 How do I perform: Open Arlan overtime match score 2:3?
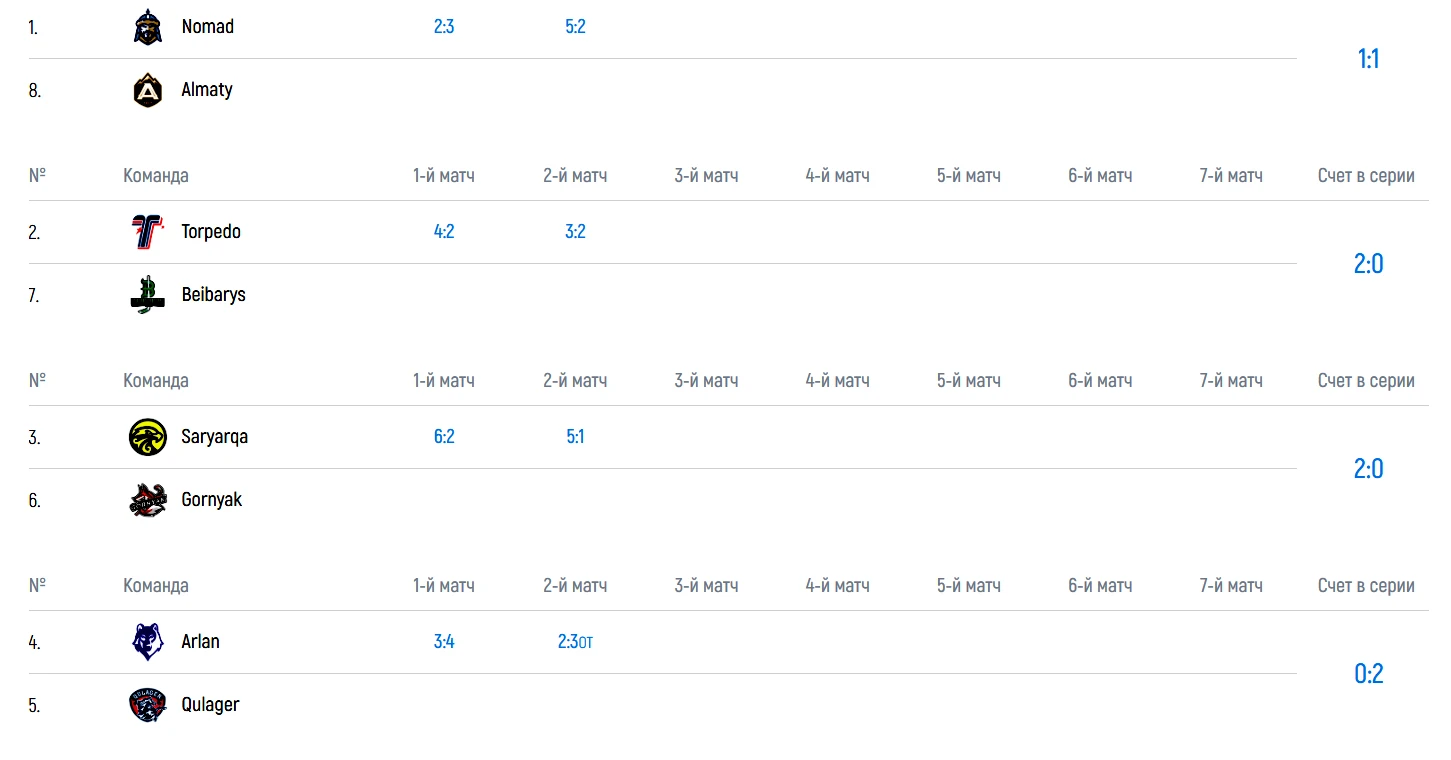click(x=569, y=642)
